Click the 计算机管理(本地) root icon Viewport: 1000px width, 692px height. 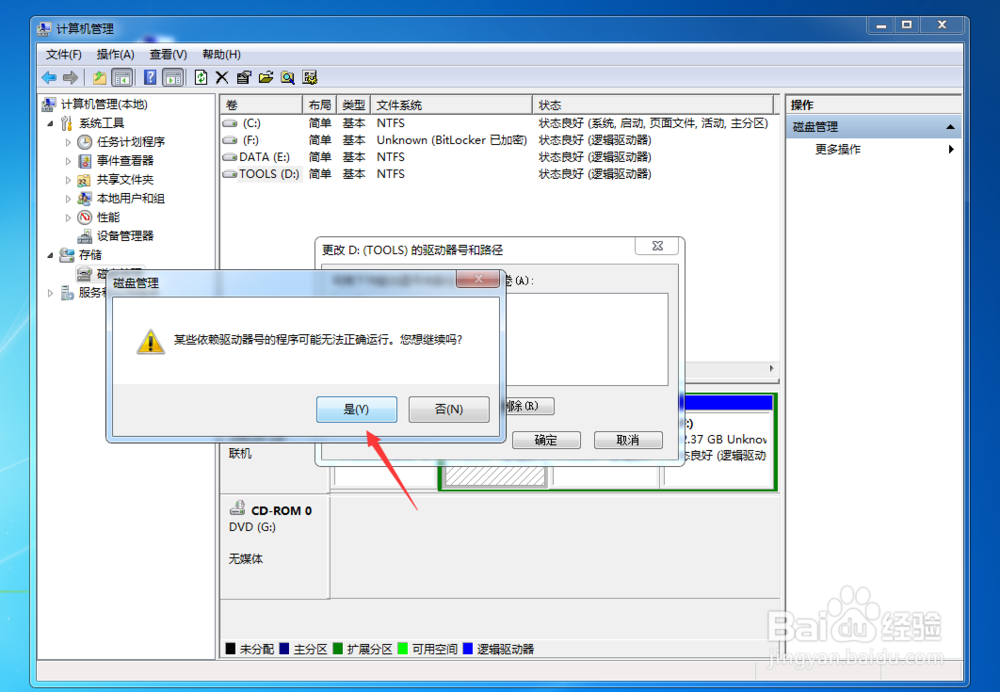coord(49,104)
